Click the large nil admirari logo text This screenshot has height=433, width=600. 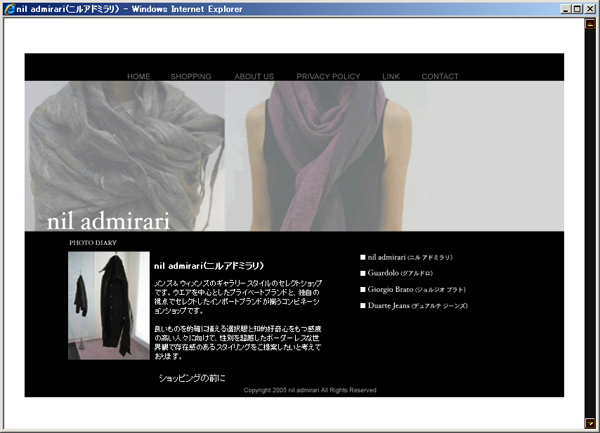108,221
